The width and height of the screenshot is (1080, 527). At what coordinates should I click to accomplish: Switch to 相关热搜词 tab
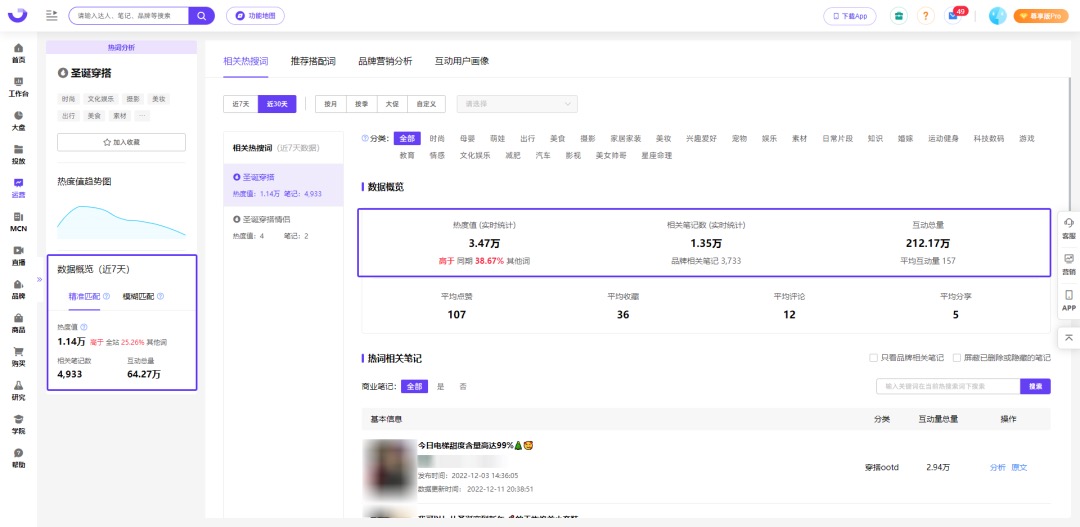pos(246,61)
